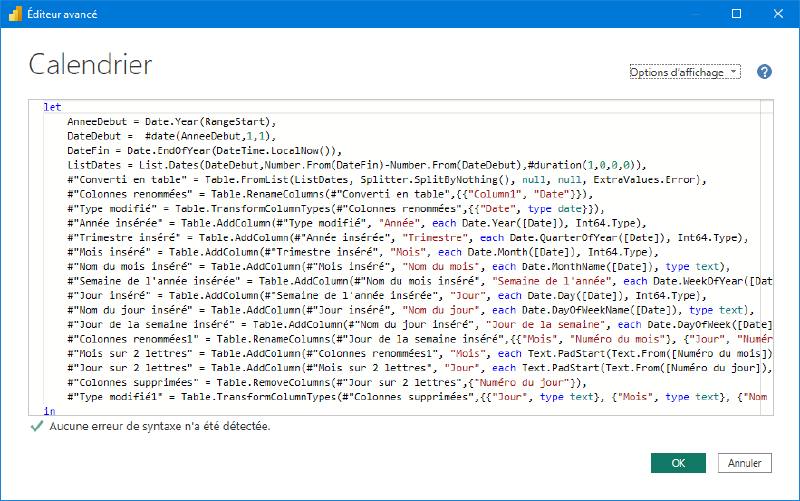The width and height of the screenshot is (800, 501).
Task: Open the Options d'affichage dropdown
Action: [x=685, y=72]
